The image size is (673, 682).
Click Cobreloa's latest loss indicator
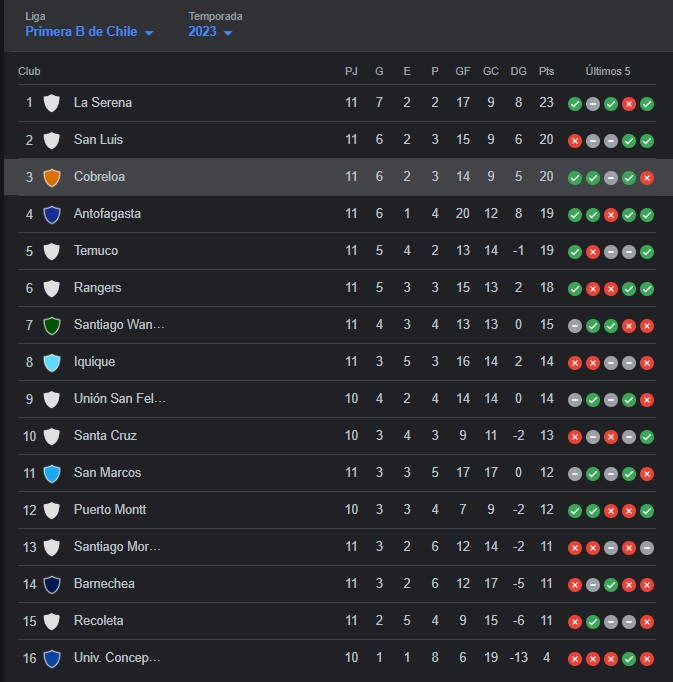(x=647, y=178)
